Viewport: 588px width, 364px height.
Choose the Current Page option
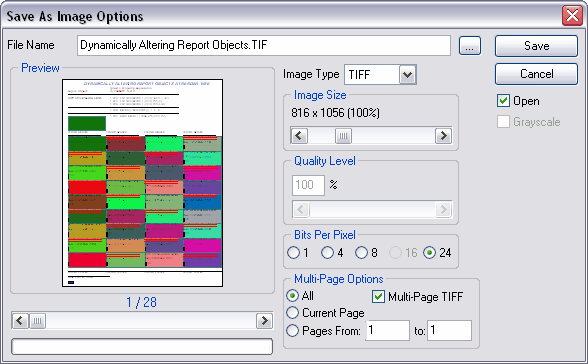click(292, 313)
